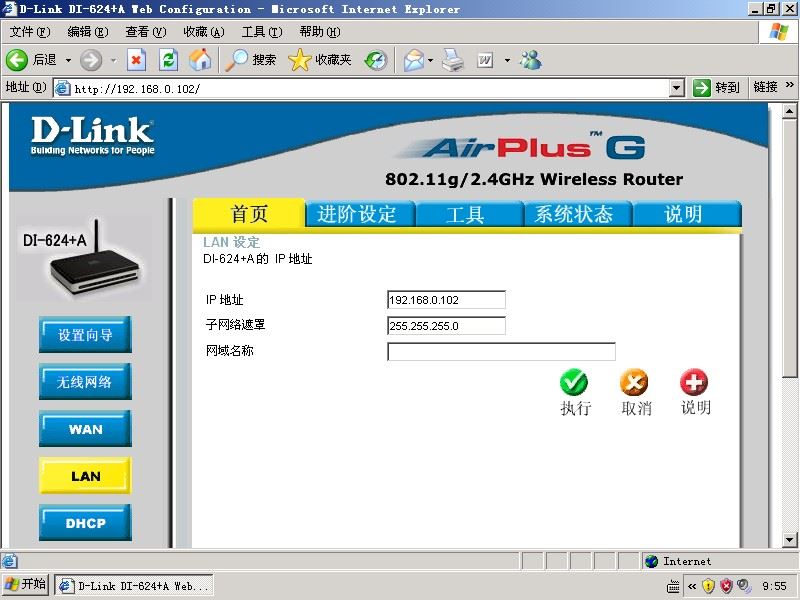Click the IE Back arrow icon
The height and width of the screenshot is (600, 800).
pos(16,60)
